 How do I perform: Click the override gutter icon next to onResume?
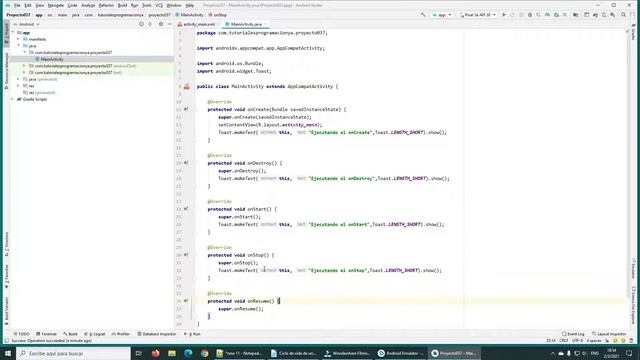(x=186, y=301)
